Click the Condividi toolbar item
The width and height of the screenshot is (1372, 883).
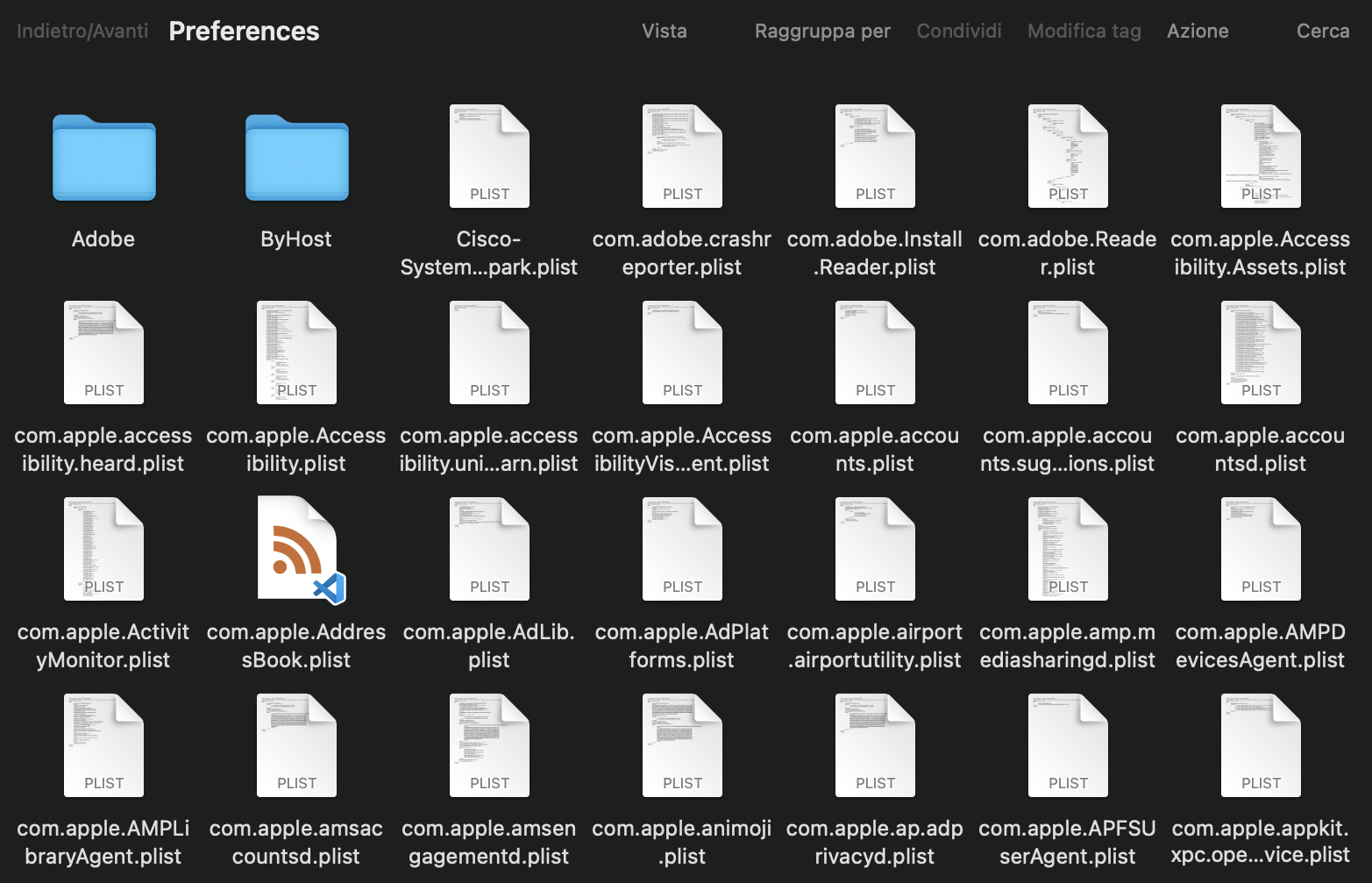[x=958, y=31]
